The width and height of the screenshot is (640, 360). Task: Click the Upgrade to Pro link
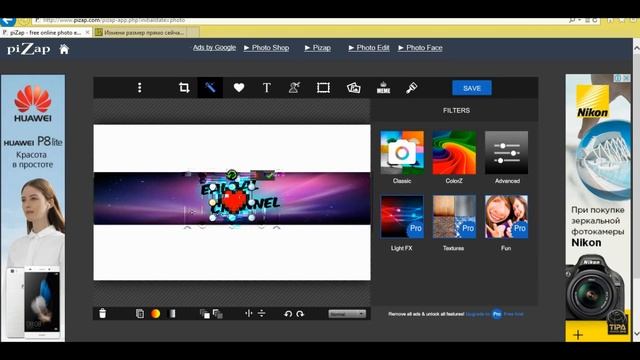click(x=494, y=314)
